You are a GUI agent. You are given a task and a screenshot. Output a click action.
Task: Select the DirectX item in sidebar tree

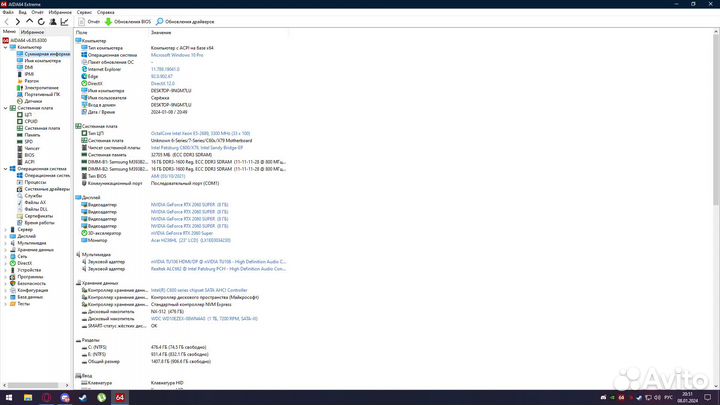(26, 263)
